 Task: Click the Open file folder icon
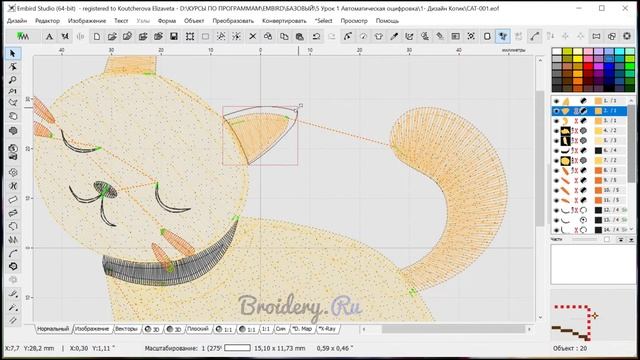point(112,36)
